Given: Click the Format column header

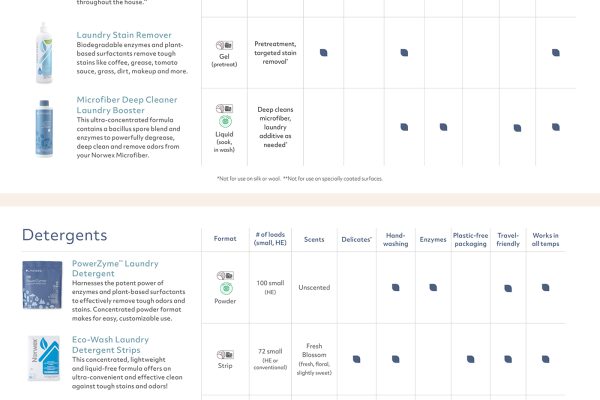Looking at the screenshot, I should point(225,239).
